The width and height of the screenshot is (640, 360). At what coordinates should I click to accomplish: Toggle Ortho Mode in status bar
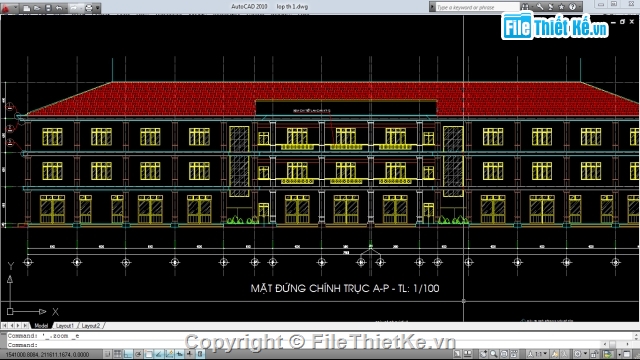[128, 354]
